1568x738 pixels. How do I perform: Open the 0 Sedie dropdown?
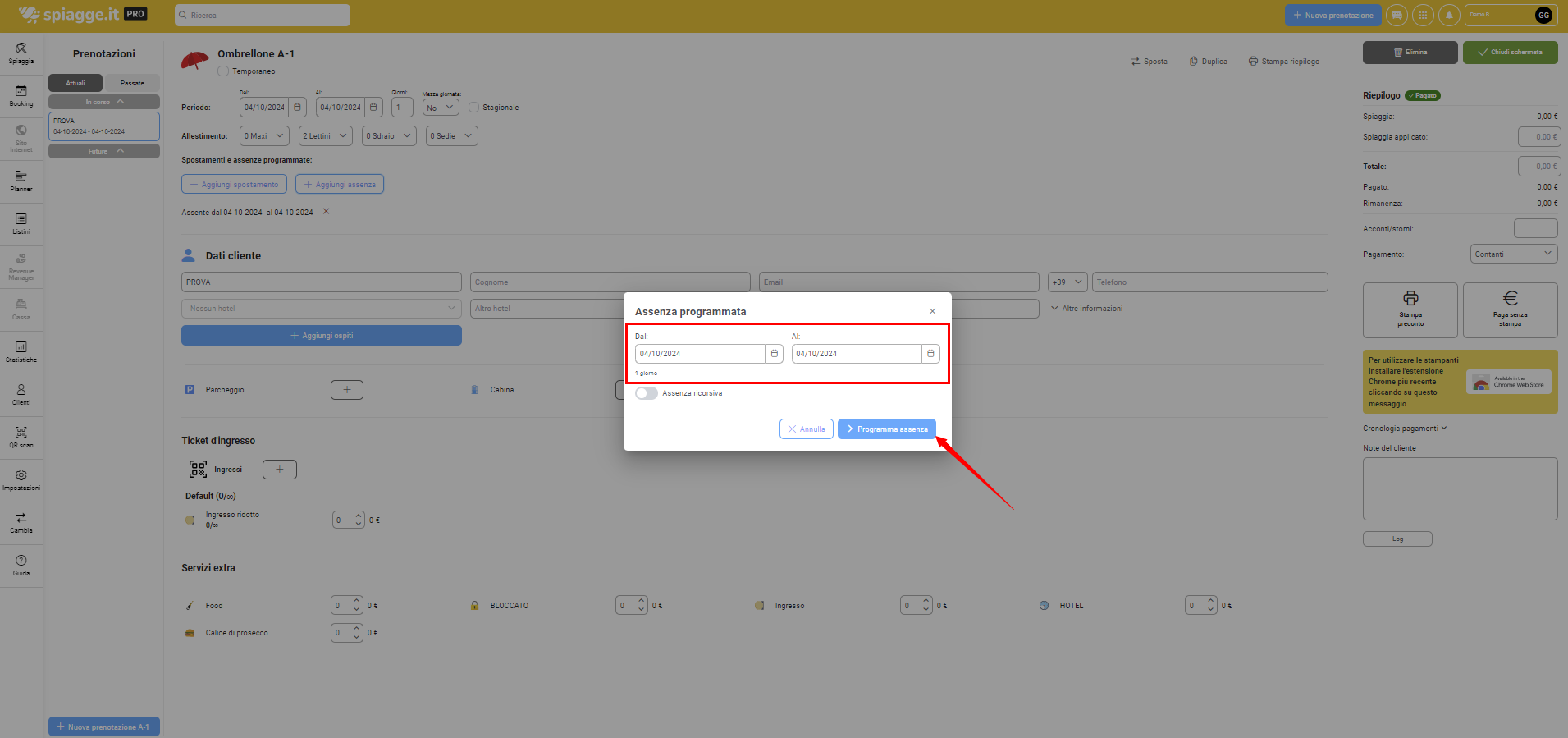[x=451, y=135]
